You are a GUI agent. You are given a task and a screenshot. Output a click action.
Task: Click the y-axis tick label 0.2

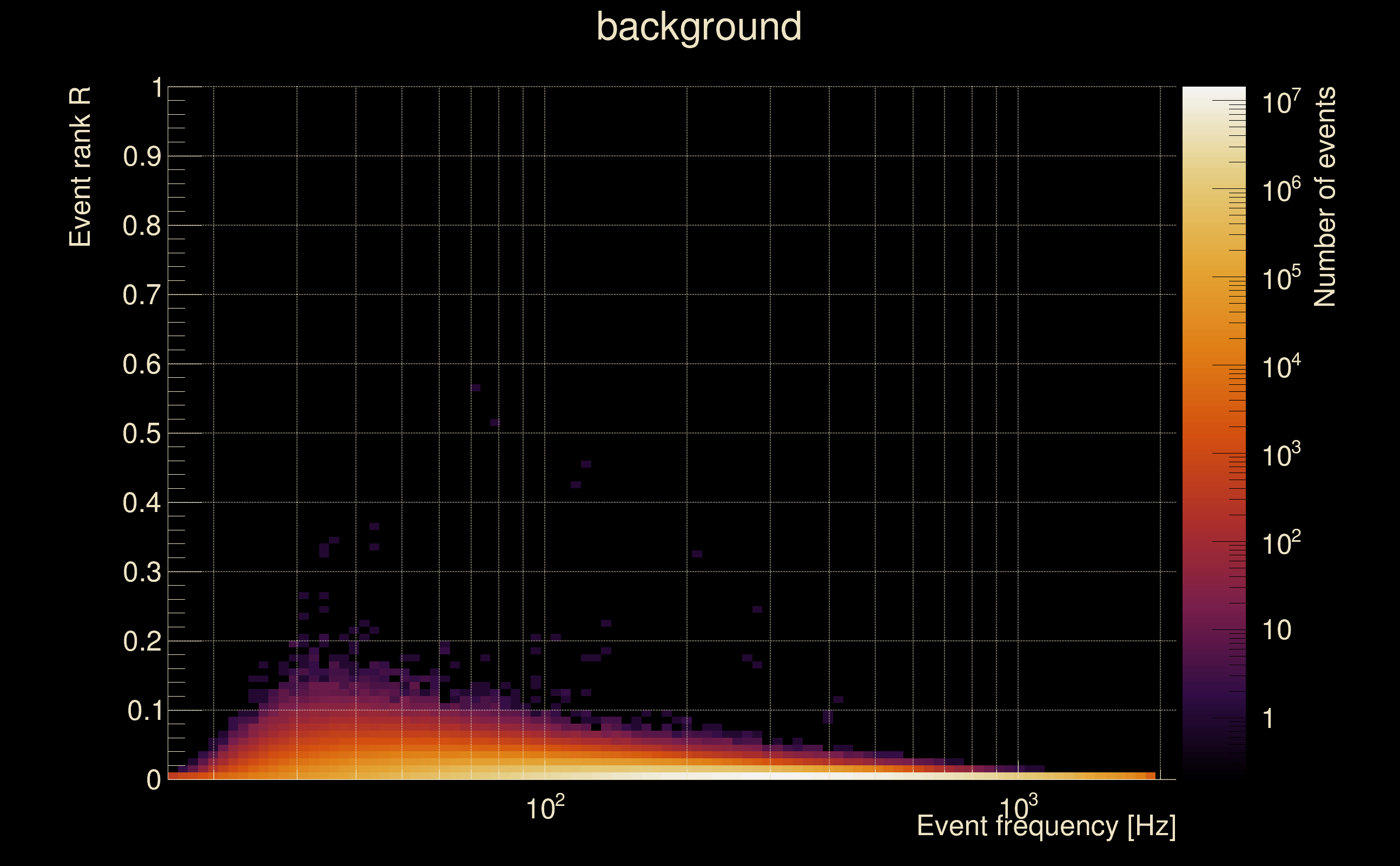coord(142,641)
